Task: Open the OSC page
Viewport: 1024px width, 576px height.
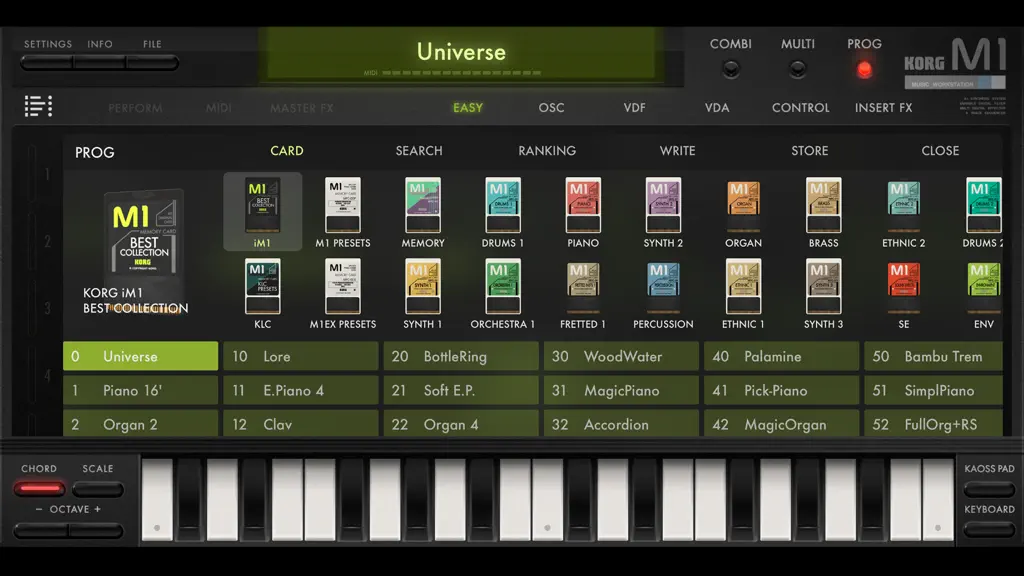Action: pos(551,108)
